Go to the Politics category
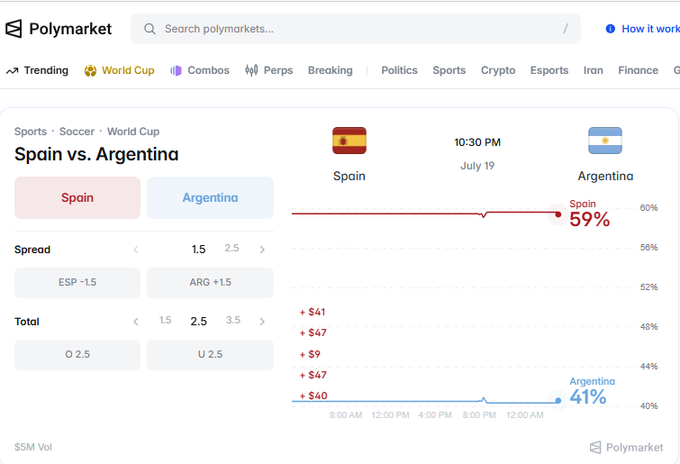Image resolution: width=680 pixels, height=464 pixels. pyautogui.click(x=399, y=70)
